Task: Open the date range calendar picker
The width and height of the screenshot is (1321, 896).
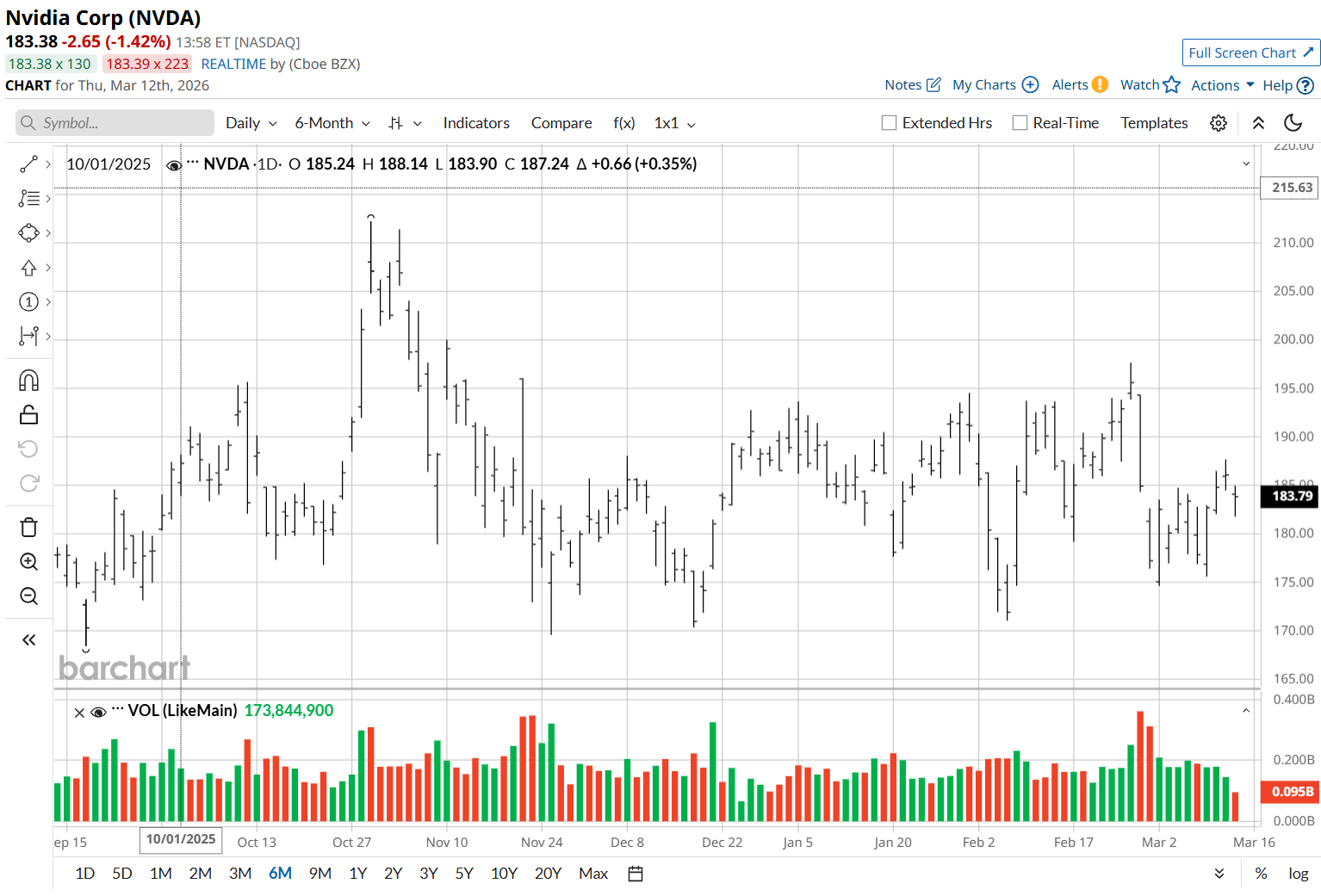Action: (x=636, y=874)
